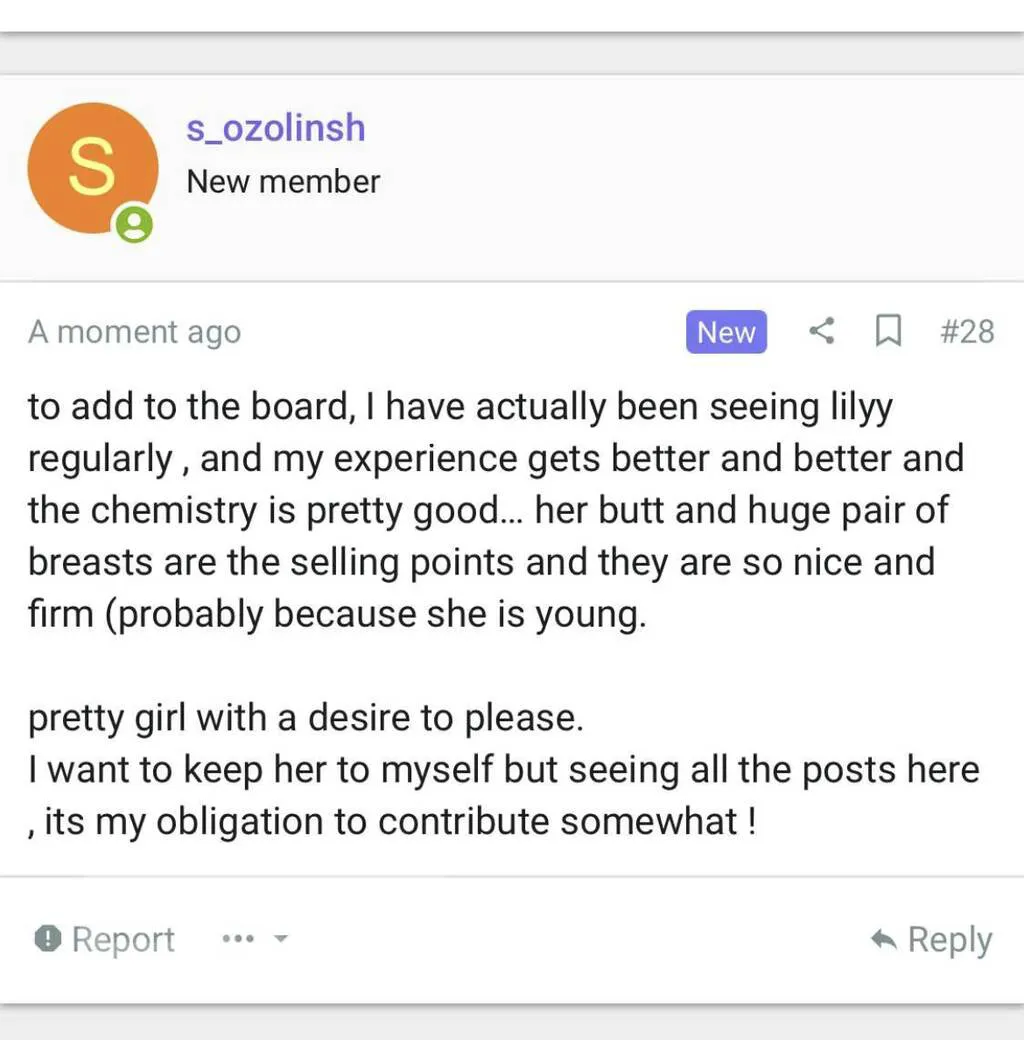Viewport: 1024px width, 1040px height.
Task: Bookmark this post with the bookmark icon
Action: (887, 331)
